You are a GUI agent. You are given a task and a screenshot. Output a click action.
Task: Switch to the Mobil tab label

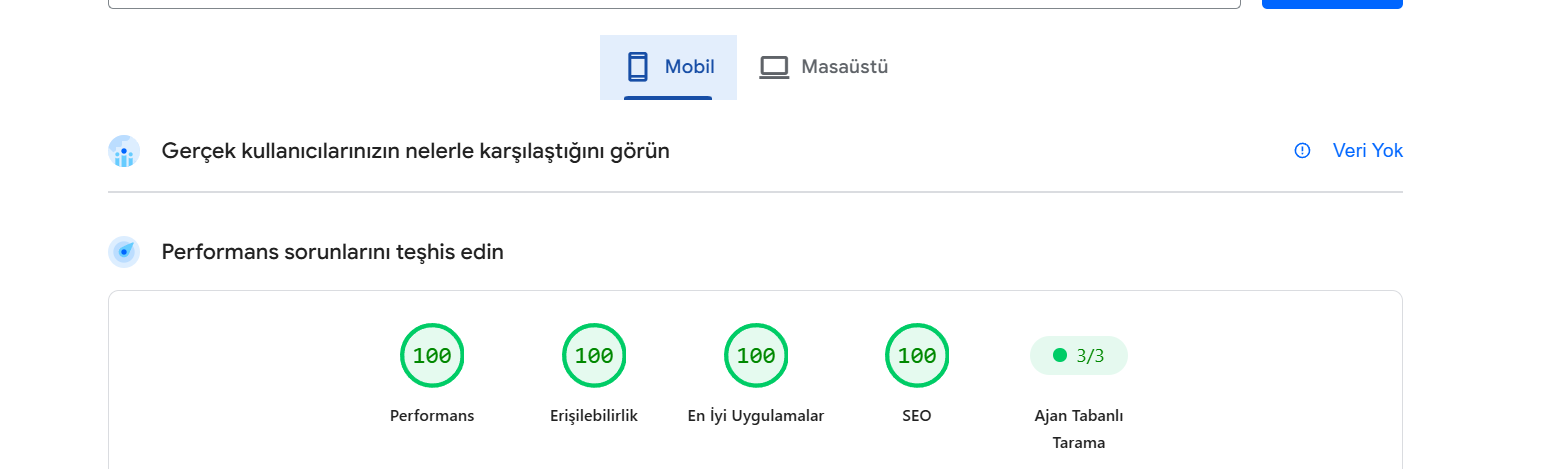coord(690,67)
